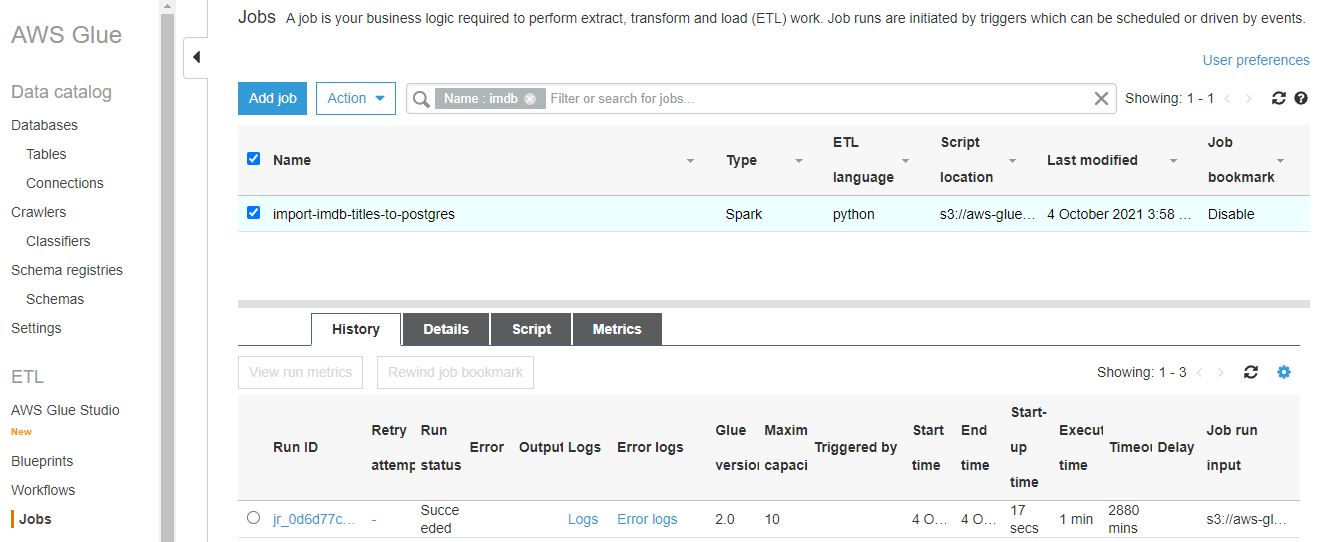Collapse the sidebar with the left arrow toggle
The image size is (1320, 542).
pos(196,57)
